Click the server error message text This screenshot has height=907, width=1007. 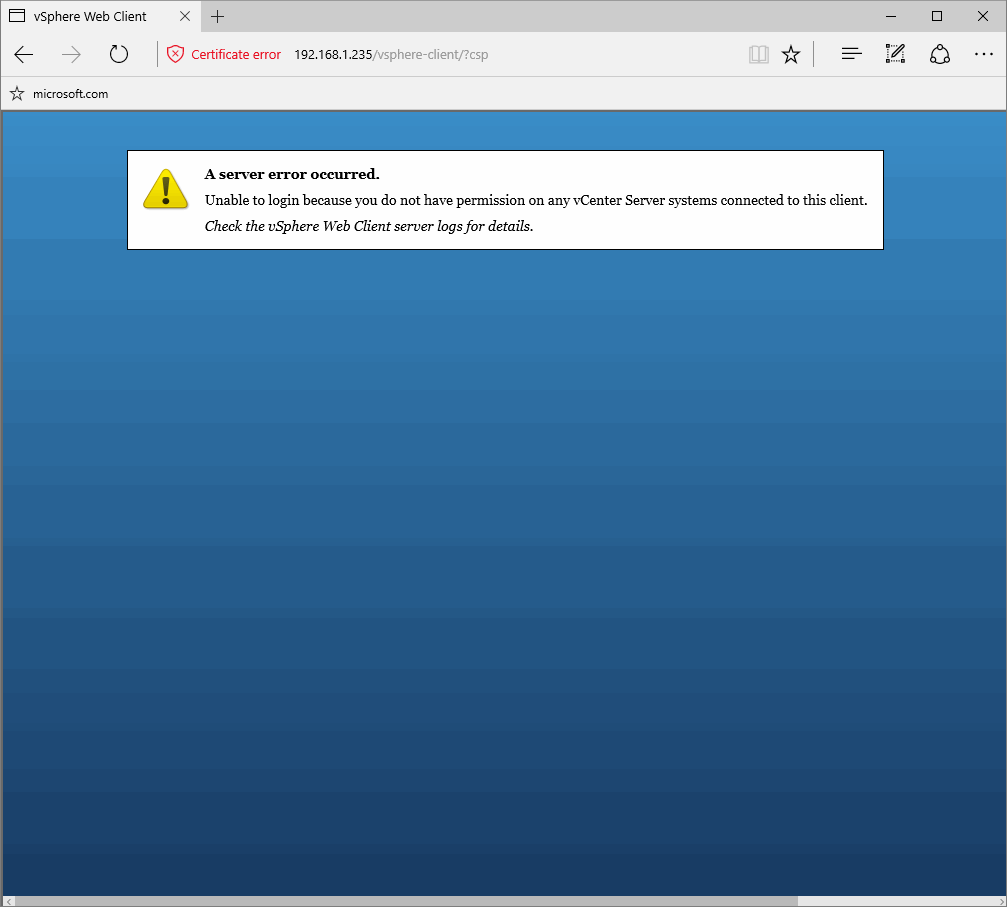(x=535, y=200)
